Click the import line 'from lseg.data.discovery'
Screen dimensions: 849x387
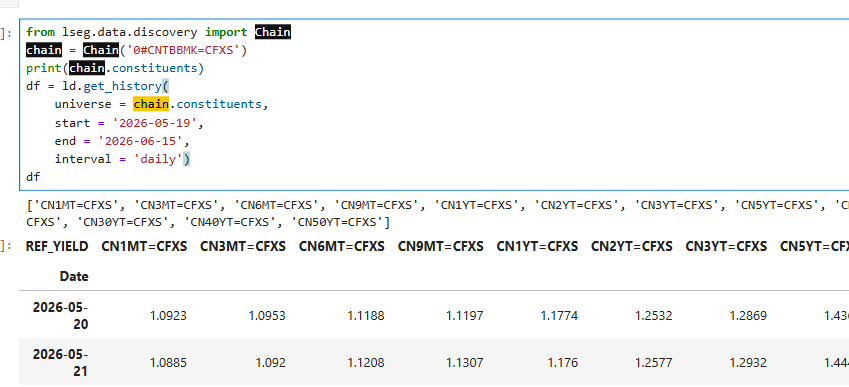click(x=112, y=32)
